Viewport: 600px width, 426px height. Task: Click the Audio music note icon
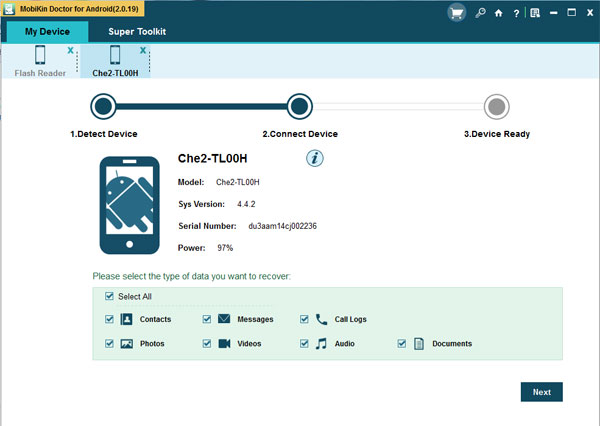tap(321, 343)
